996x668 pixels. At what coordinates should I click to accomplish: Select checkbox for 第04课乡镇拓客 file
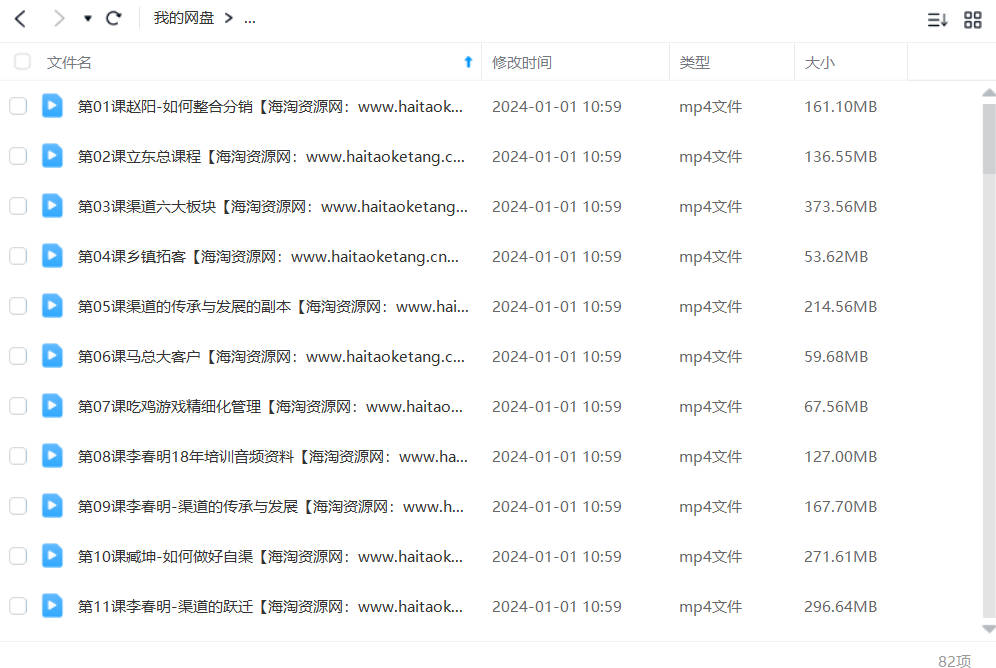18,256
